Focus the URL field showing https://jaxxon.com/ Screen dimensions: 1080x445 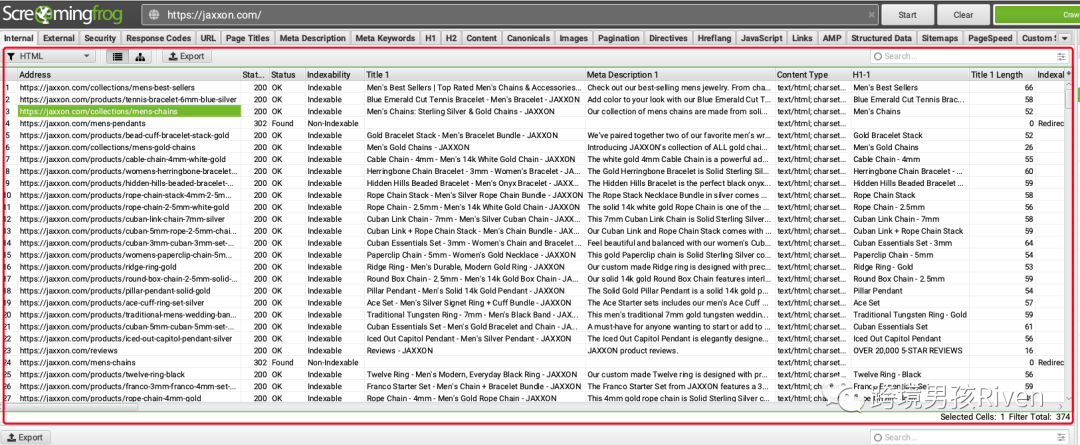510,14
